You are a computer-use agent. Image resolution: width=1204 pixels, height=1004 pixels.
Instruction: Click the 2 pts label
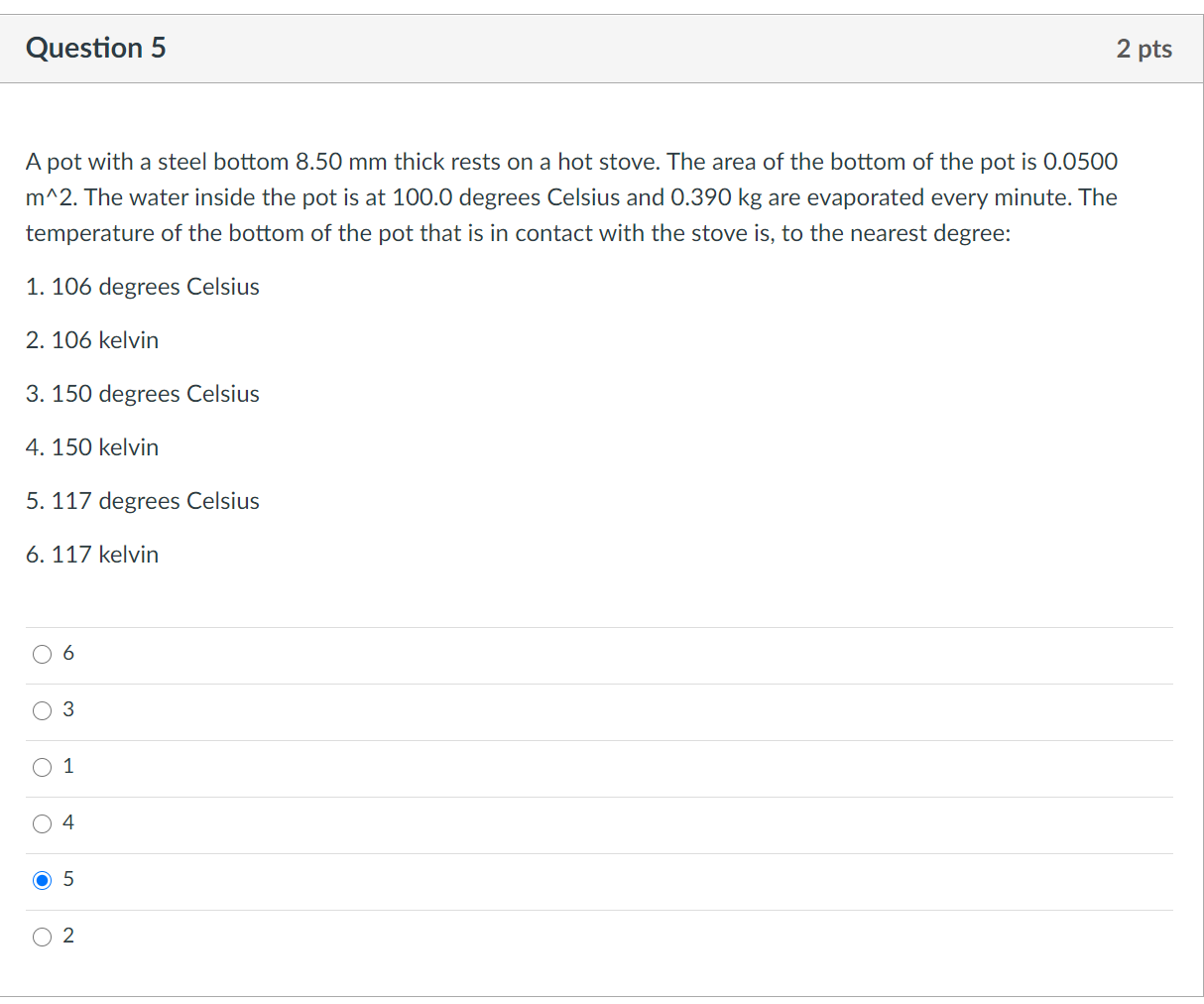coord(1144,48)
